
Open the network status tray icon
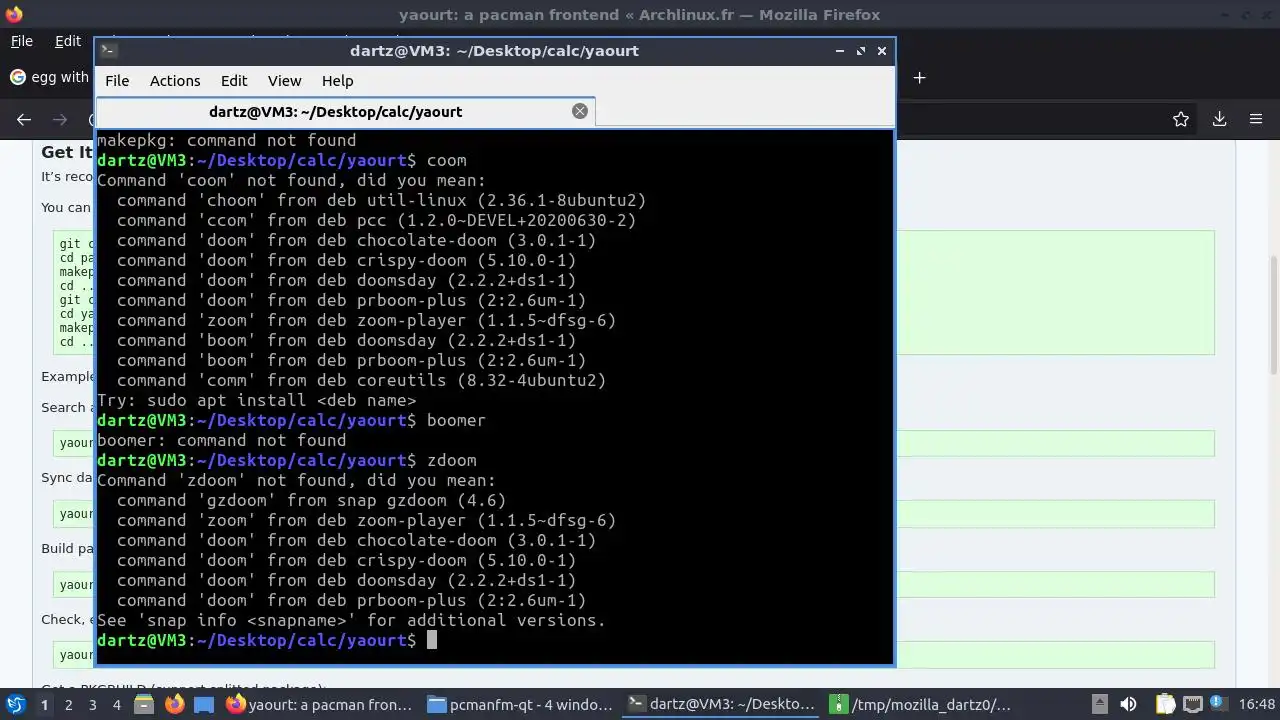1194,704
